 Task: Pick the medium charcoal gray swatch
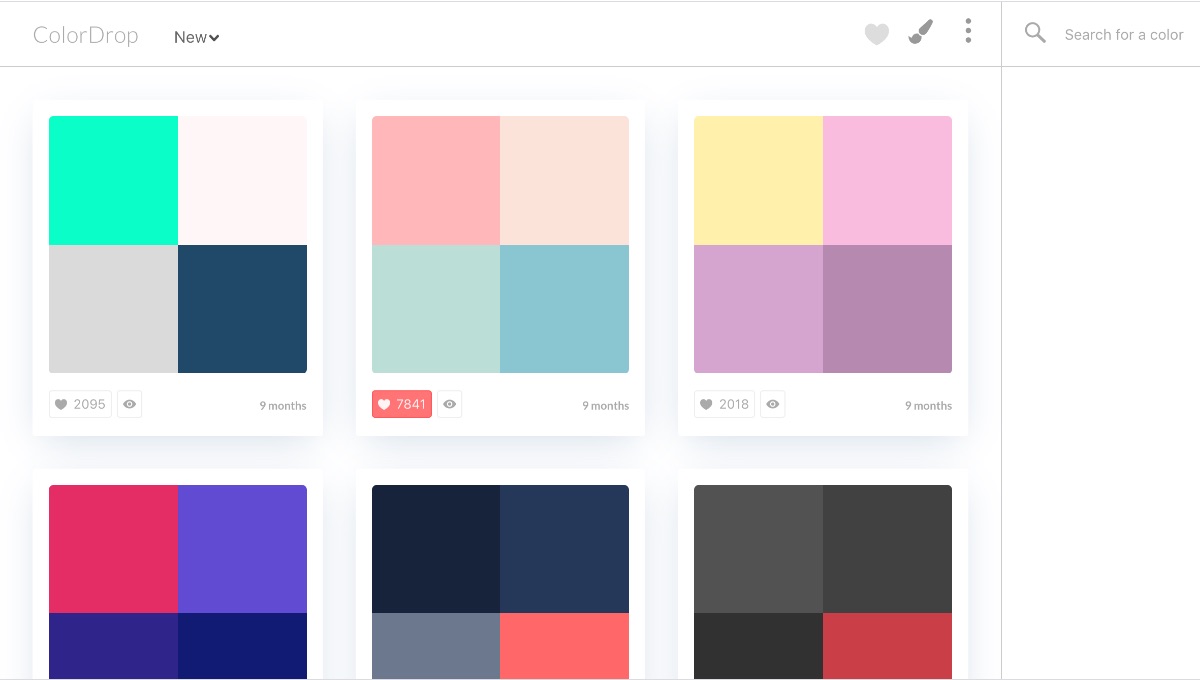coord(758,549)
